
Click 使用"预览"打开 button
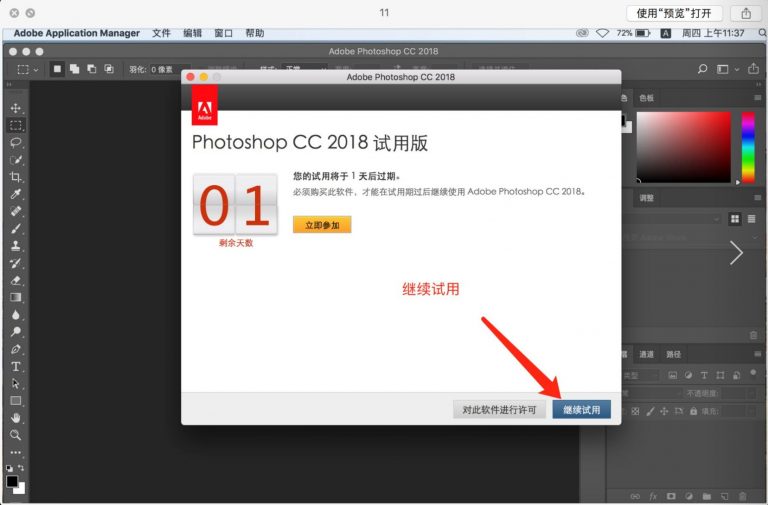coord(674,13)
